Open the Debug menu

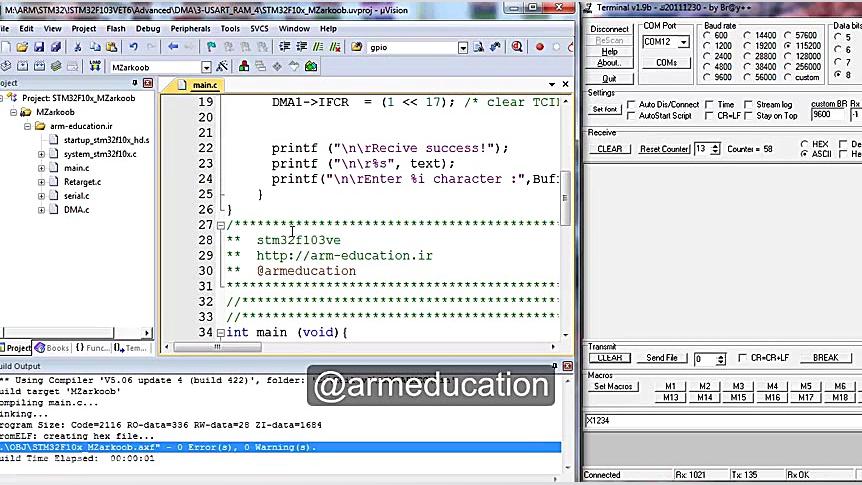148,29
